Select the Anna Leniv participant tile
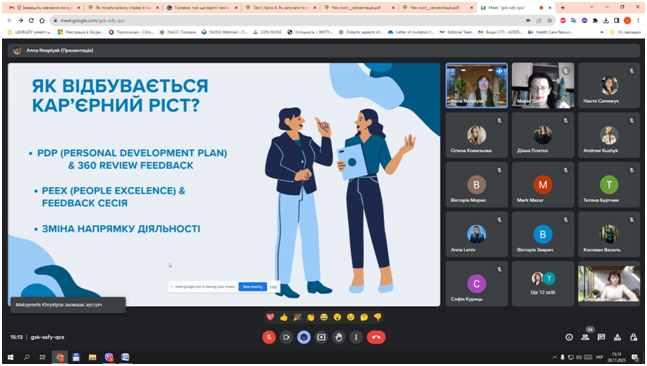 coord(477,234)
